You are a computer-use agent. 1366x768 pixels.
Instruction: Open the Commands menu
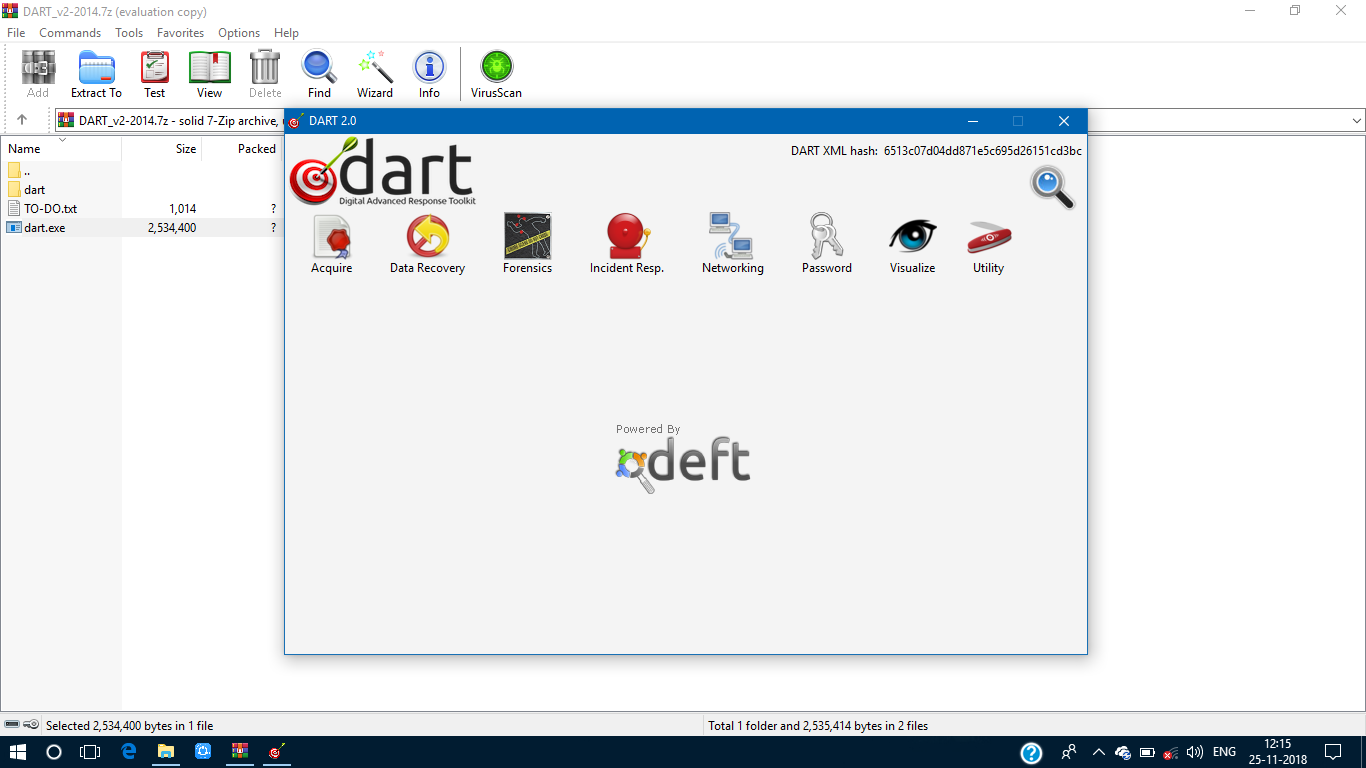click(70, 33)
